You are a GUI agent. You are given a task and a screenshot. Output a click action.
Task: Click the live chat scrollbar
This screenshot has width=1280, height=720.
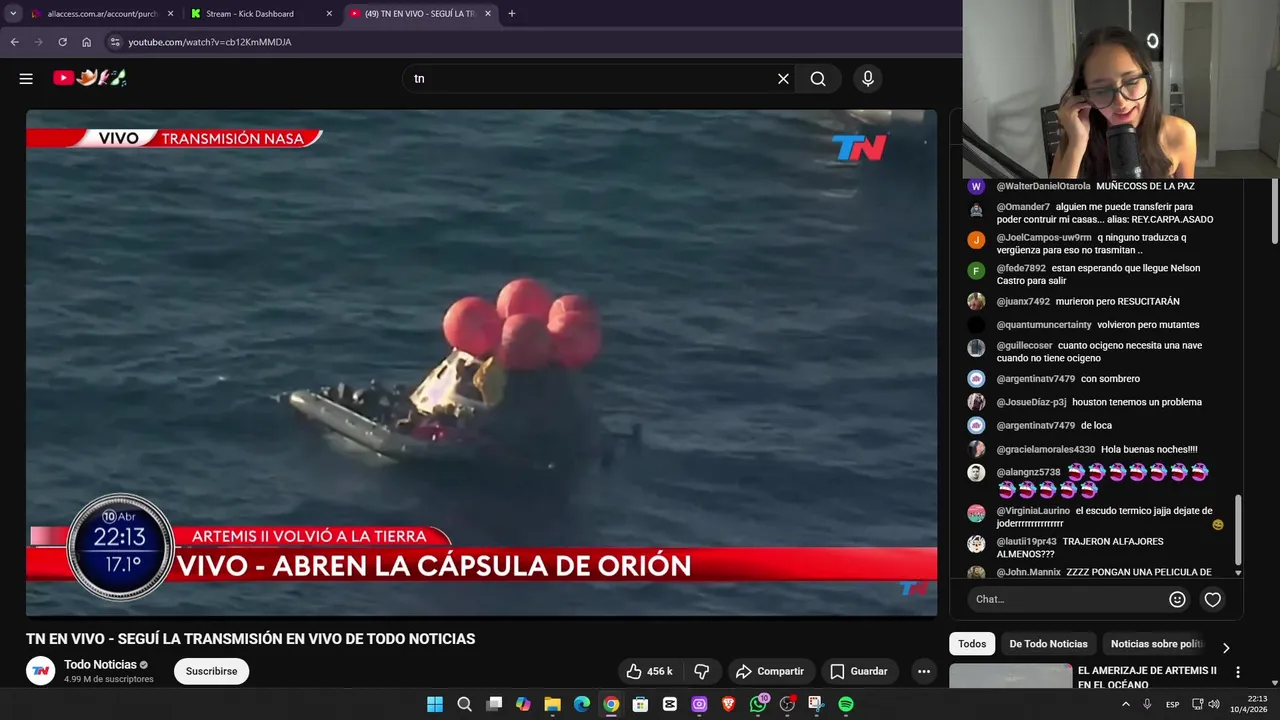[x=1238, y=530]
